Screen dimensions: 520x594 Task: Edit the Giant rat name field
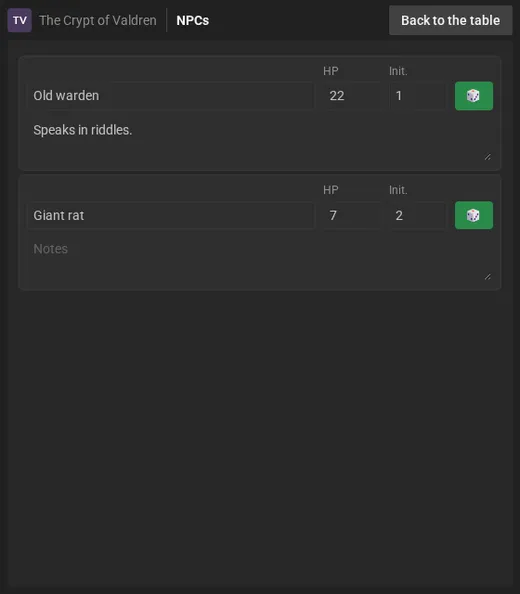tap(170, 215)
